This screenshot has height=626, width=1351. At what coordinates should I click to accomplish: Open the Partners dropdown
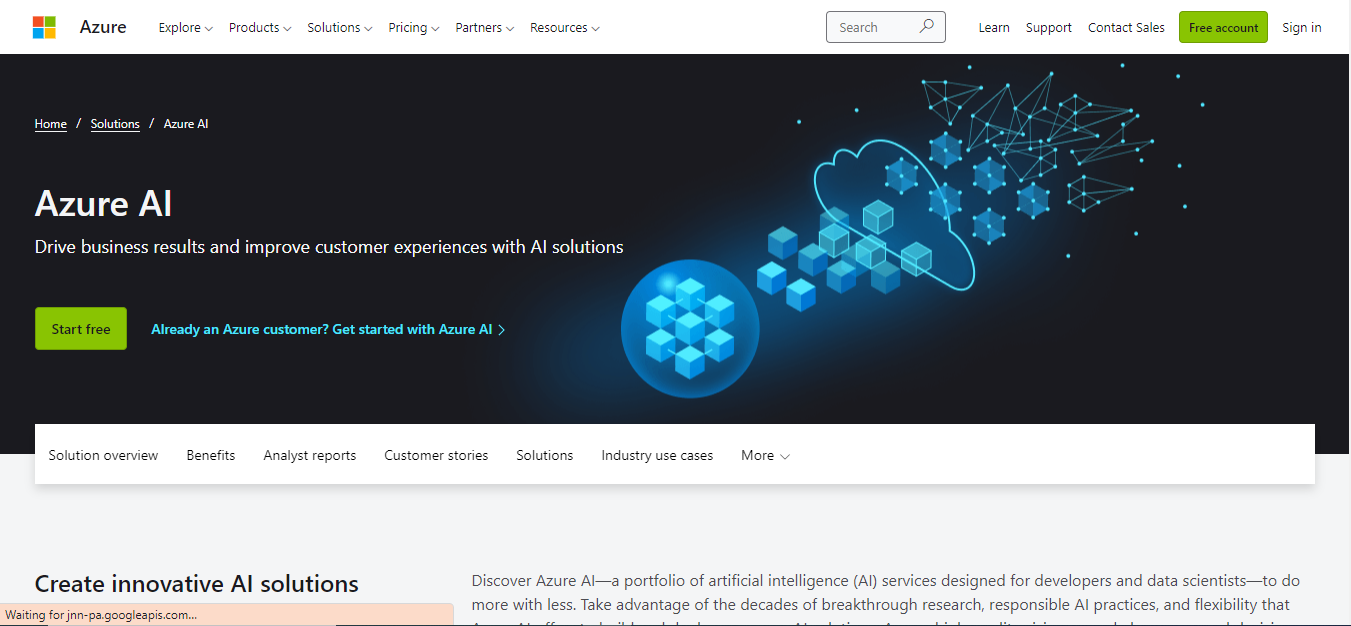tap(485, 28)
